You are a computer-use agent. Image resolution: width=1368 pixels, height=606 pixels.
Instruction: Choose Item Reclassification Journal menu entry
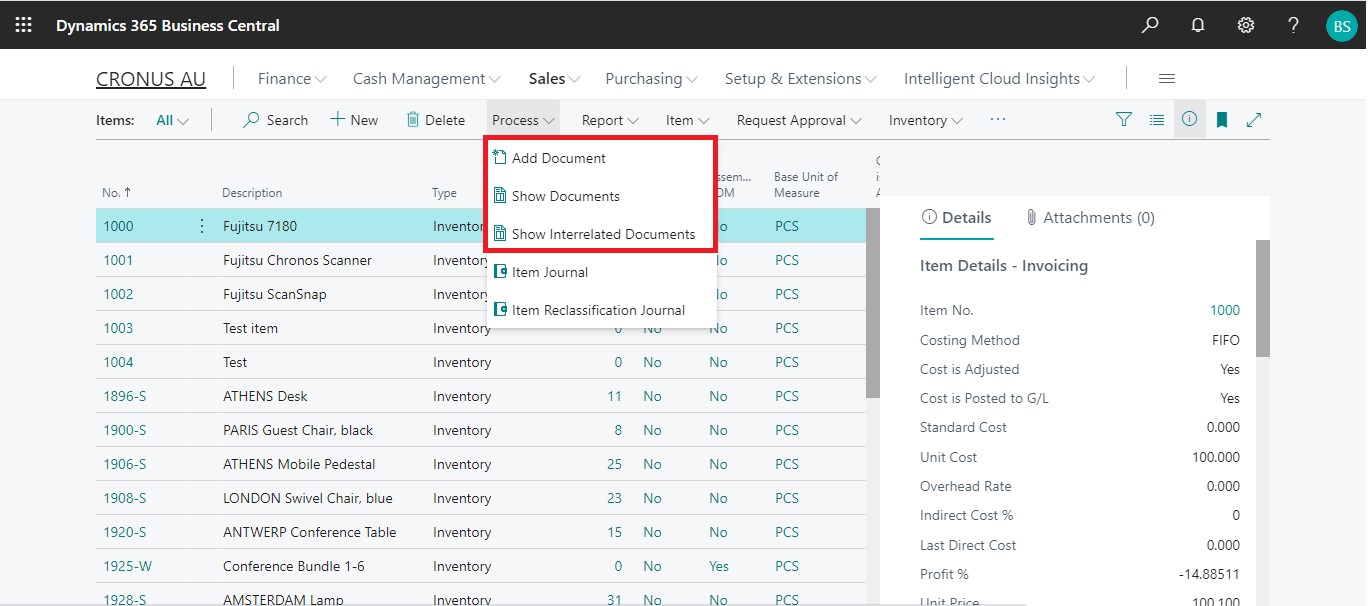coord(598,310)
